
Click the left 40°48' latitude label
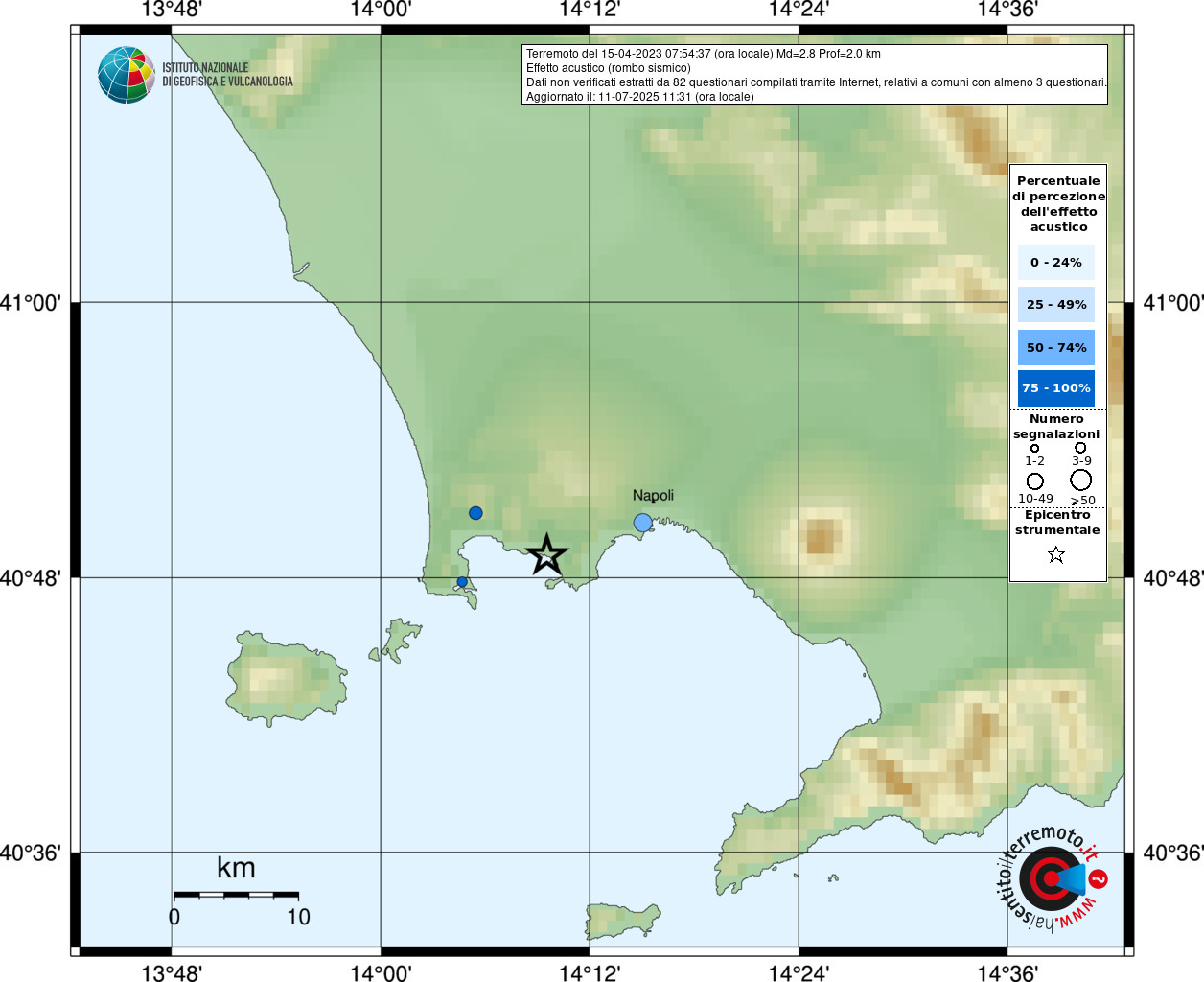click(x=31, y=578)
